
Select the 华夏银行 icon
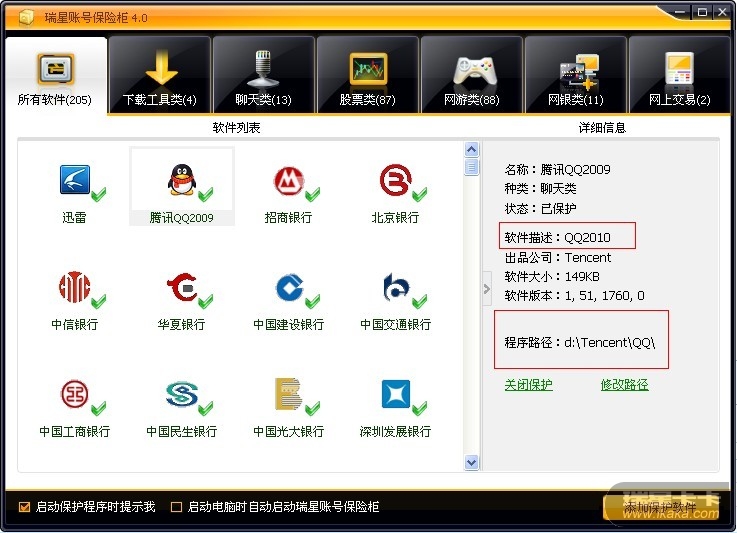coord(182,287)
